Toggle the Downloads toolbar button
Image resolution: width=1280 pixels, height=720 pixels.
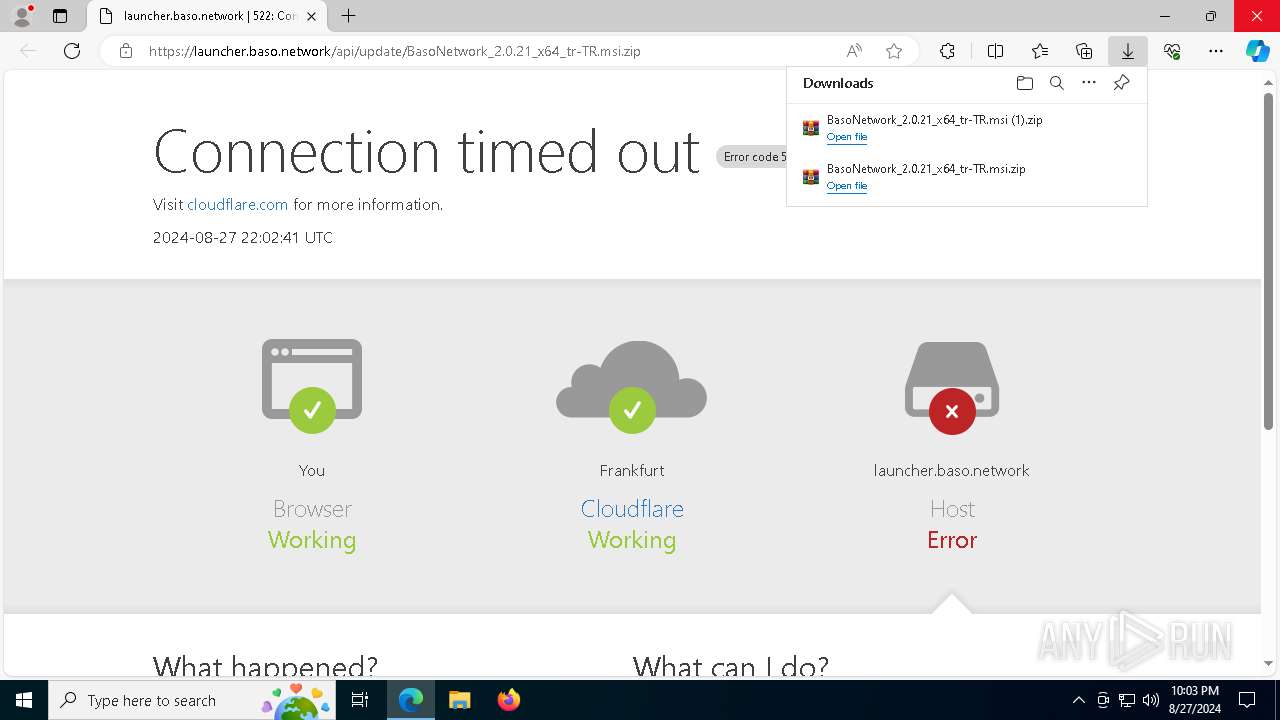1127,51
